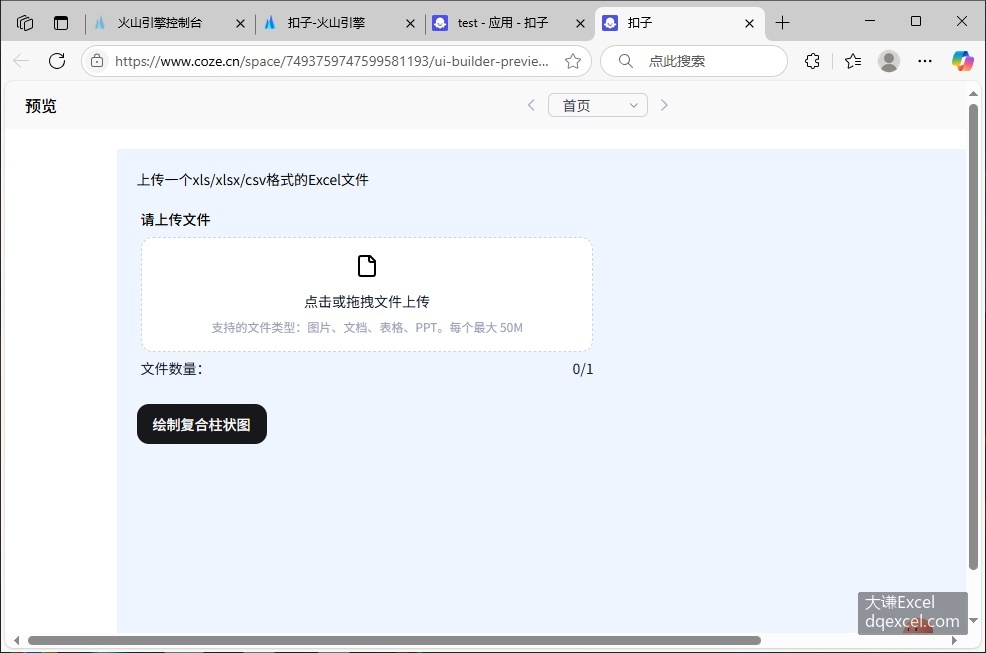Minimize the browser window

[870, 21]
